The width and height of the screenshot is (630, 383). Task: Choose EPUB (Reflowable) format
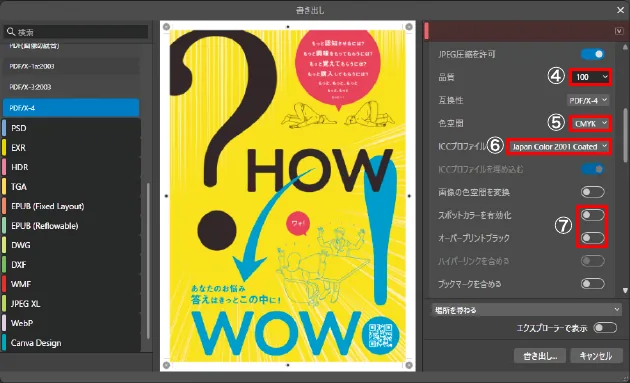(71, 226)
